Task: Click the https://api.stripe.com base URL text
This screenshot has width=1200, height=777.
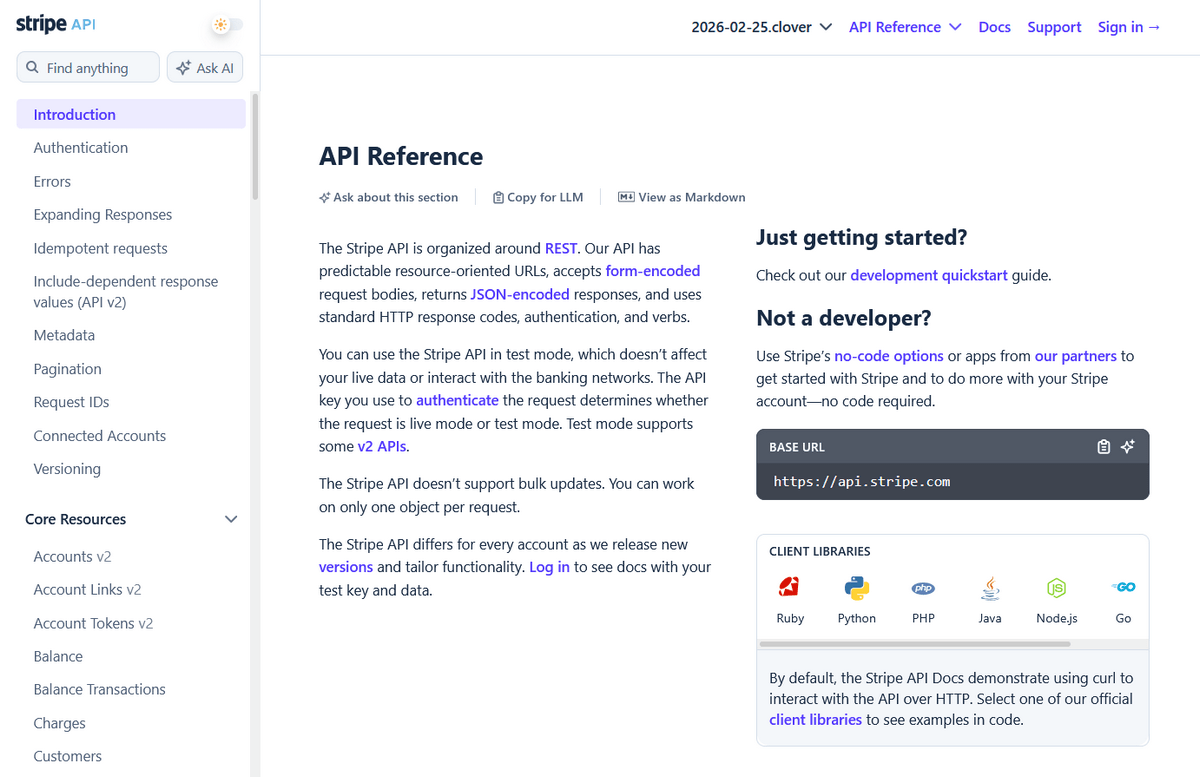Action: [862, 481]
